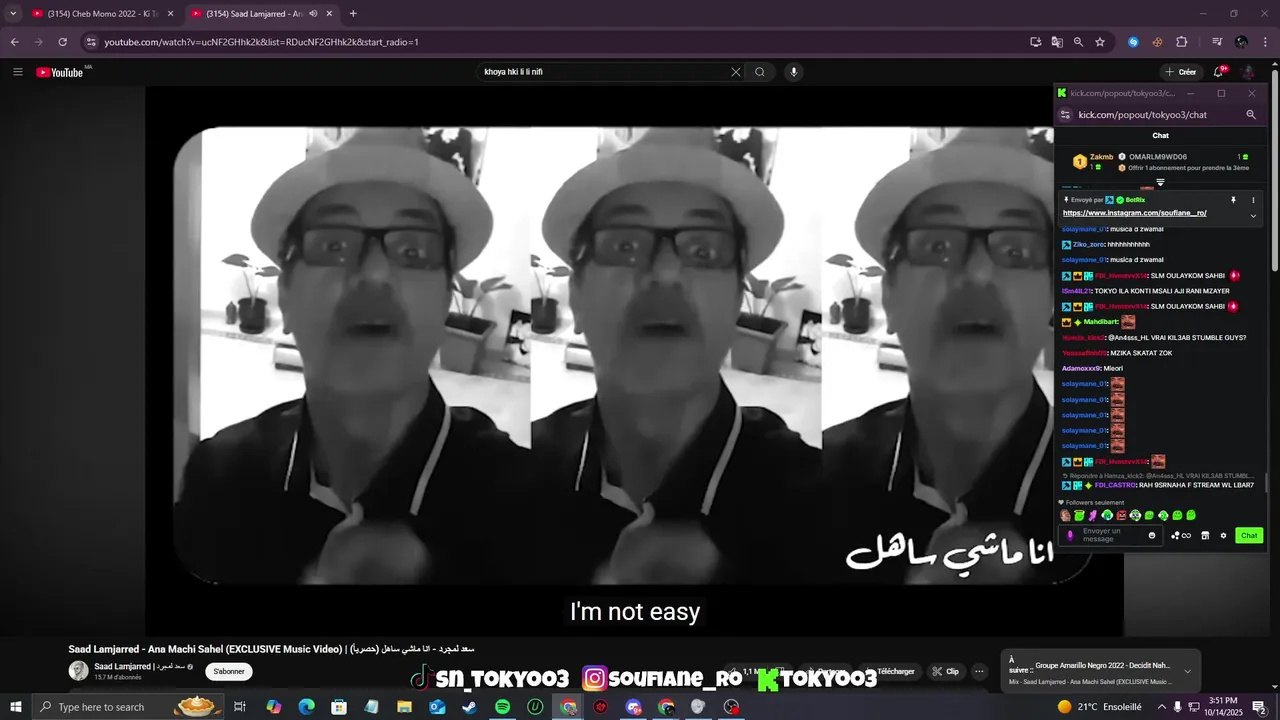
Task: Open Instagram link in pinned Kick message
Action: [1134, 213]
